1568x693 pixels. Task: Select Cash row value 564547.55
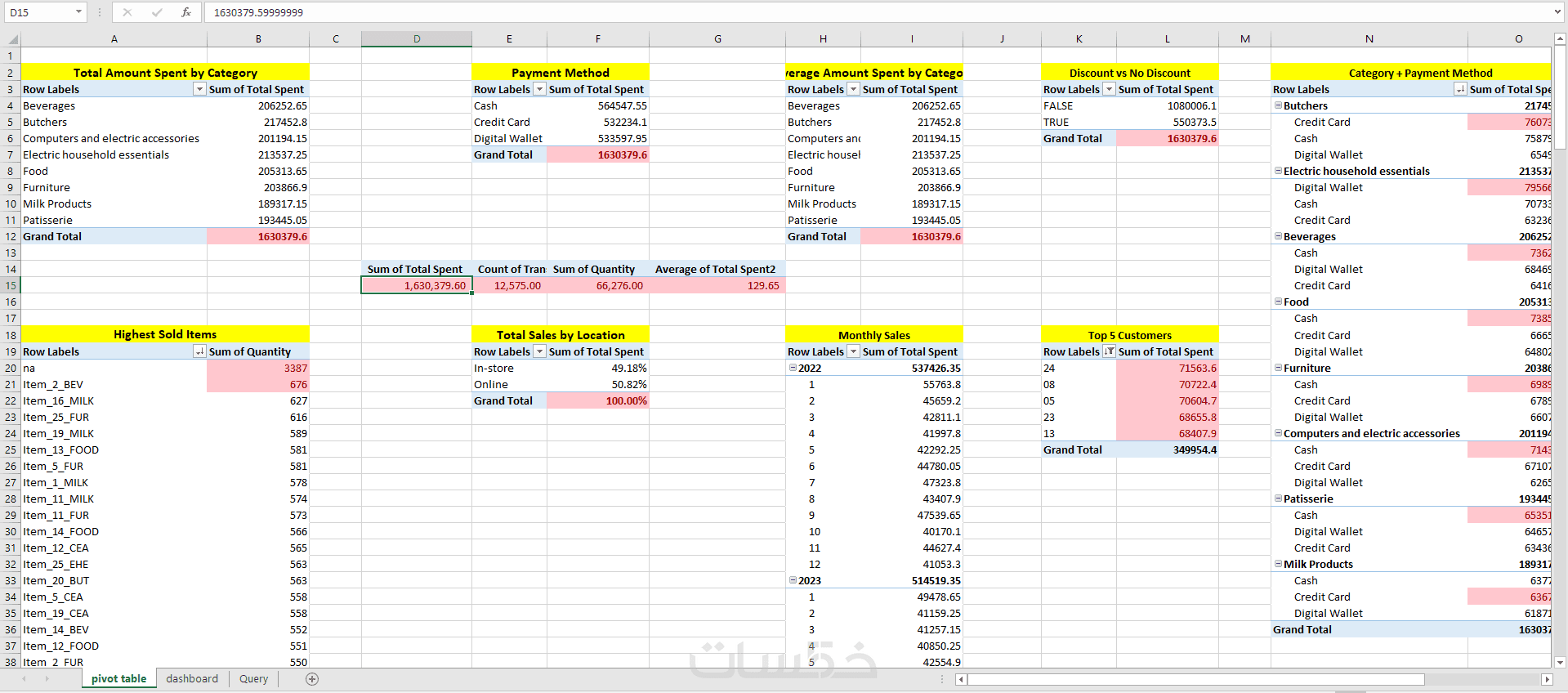(598, 105)
